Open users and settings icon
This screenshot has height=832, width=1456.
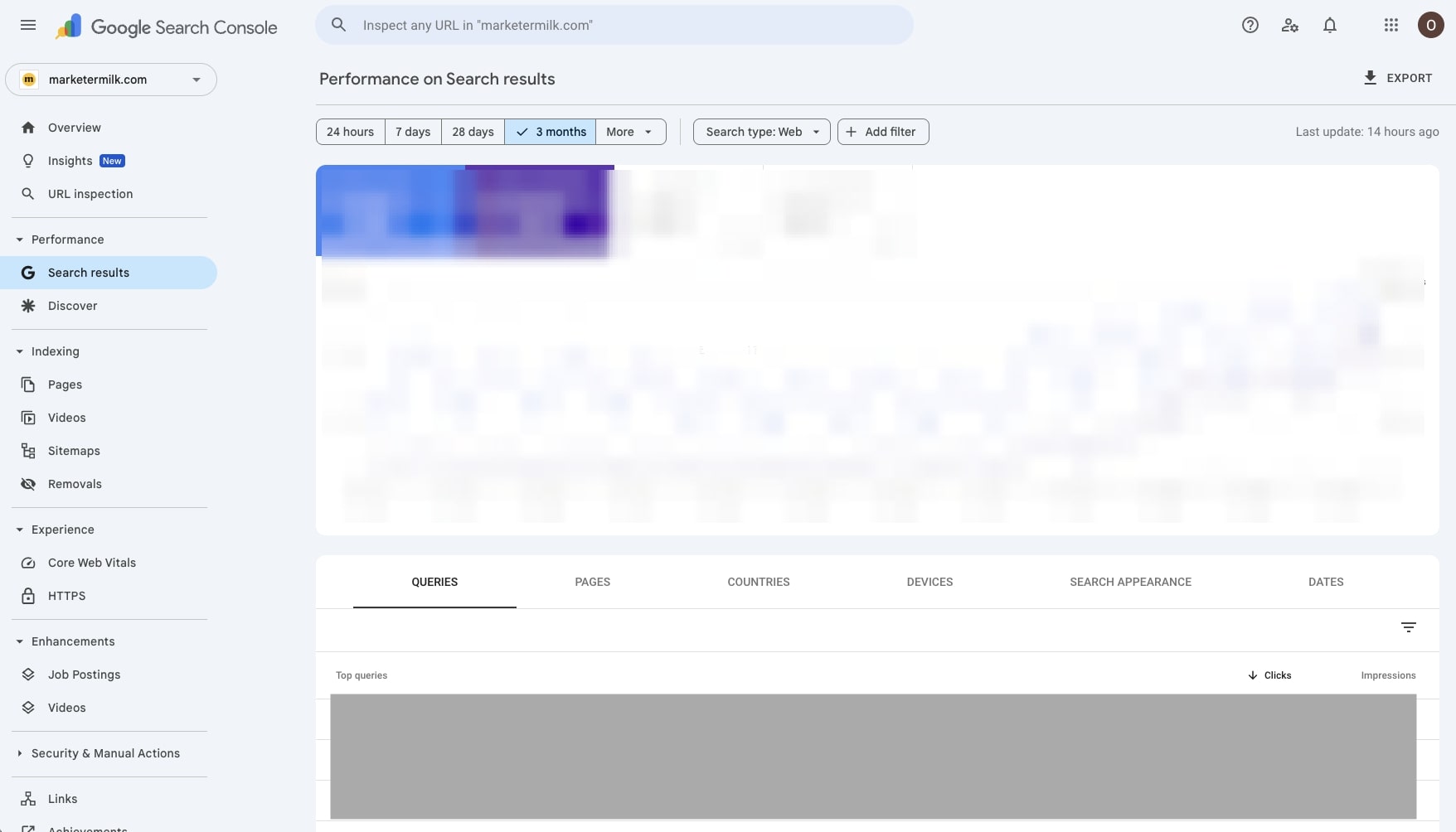1289,25
